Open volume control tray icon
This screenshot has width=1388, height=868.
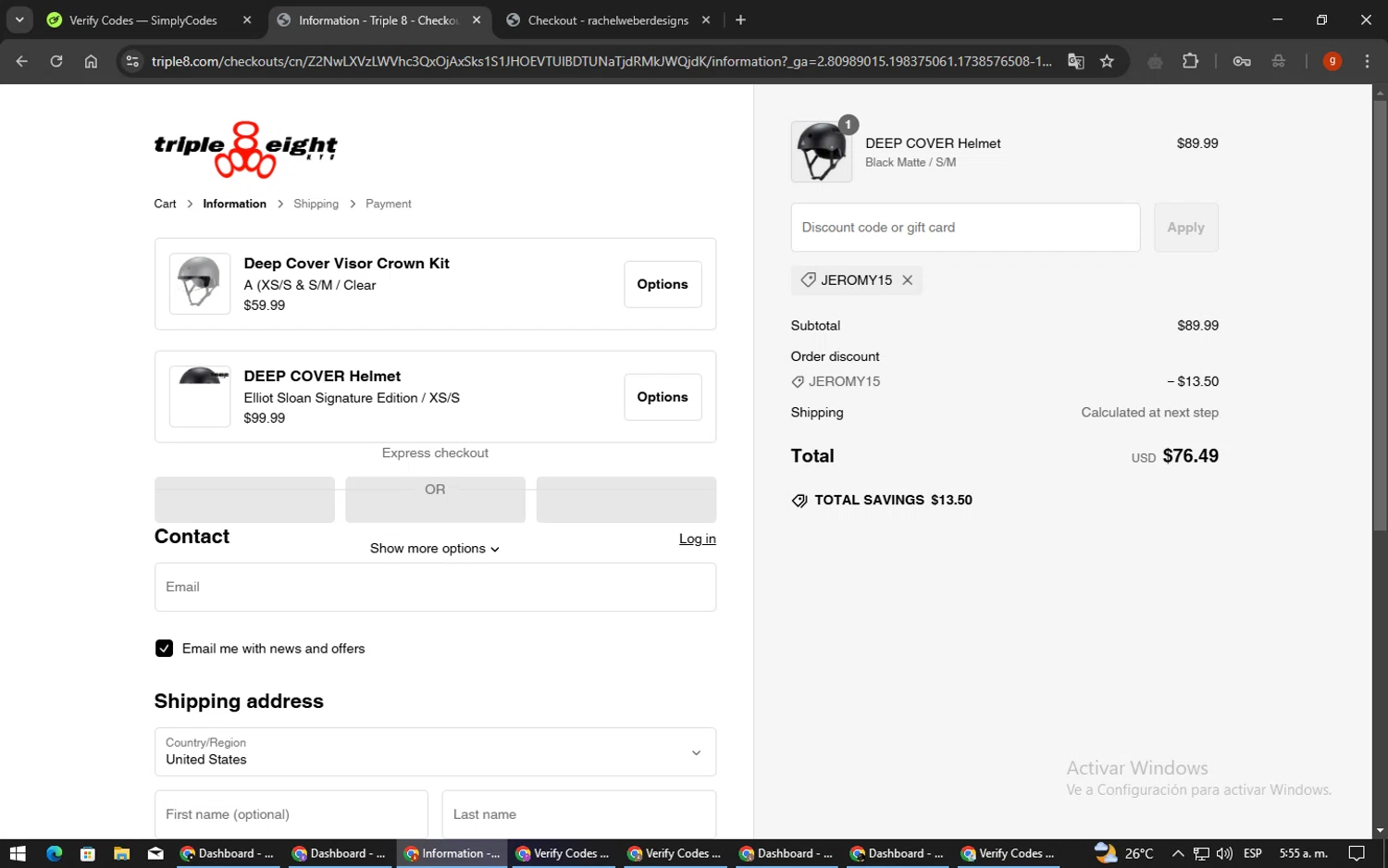[x=1224, y=853]
